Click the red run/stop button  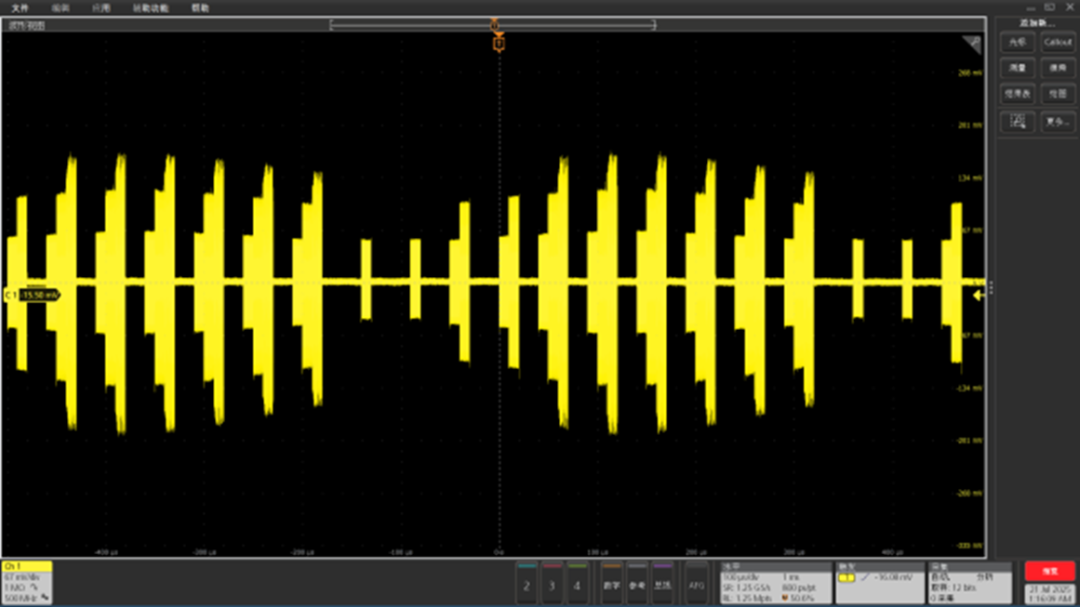point(1050,571)
